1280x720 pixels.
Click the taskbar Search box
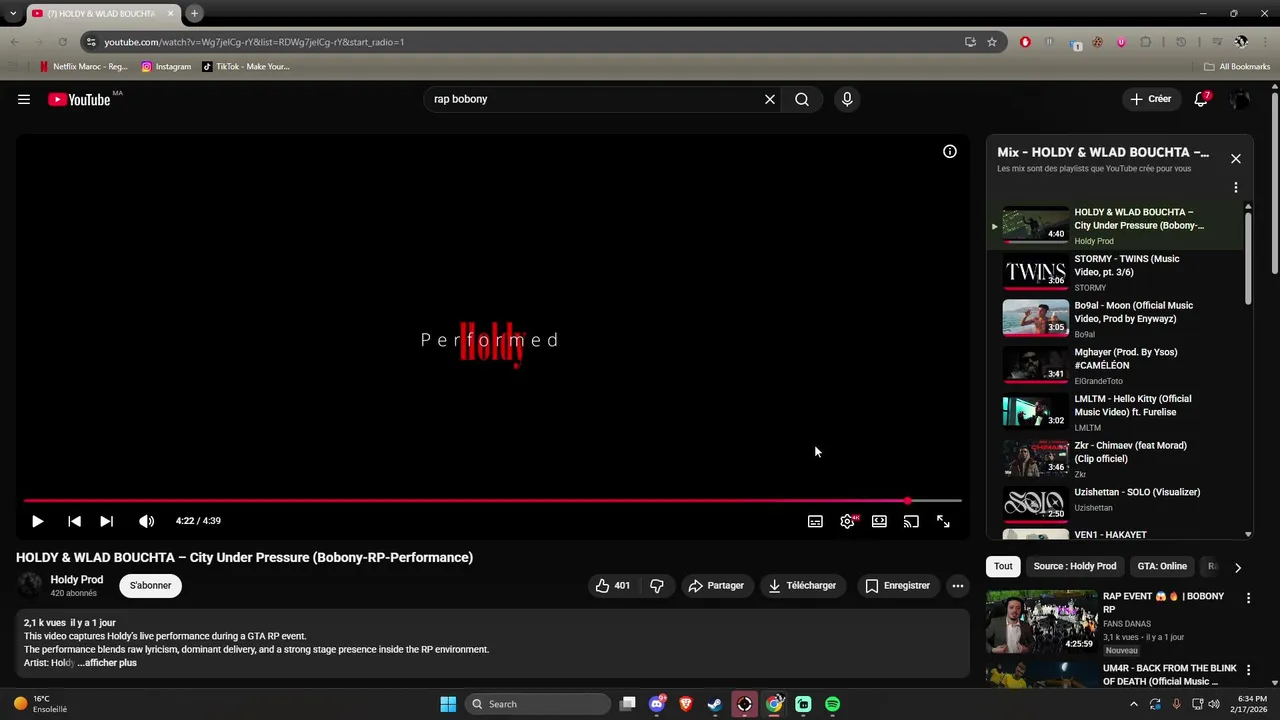pos(538,704)
